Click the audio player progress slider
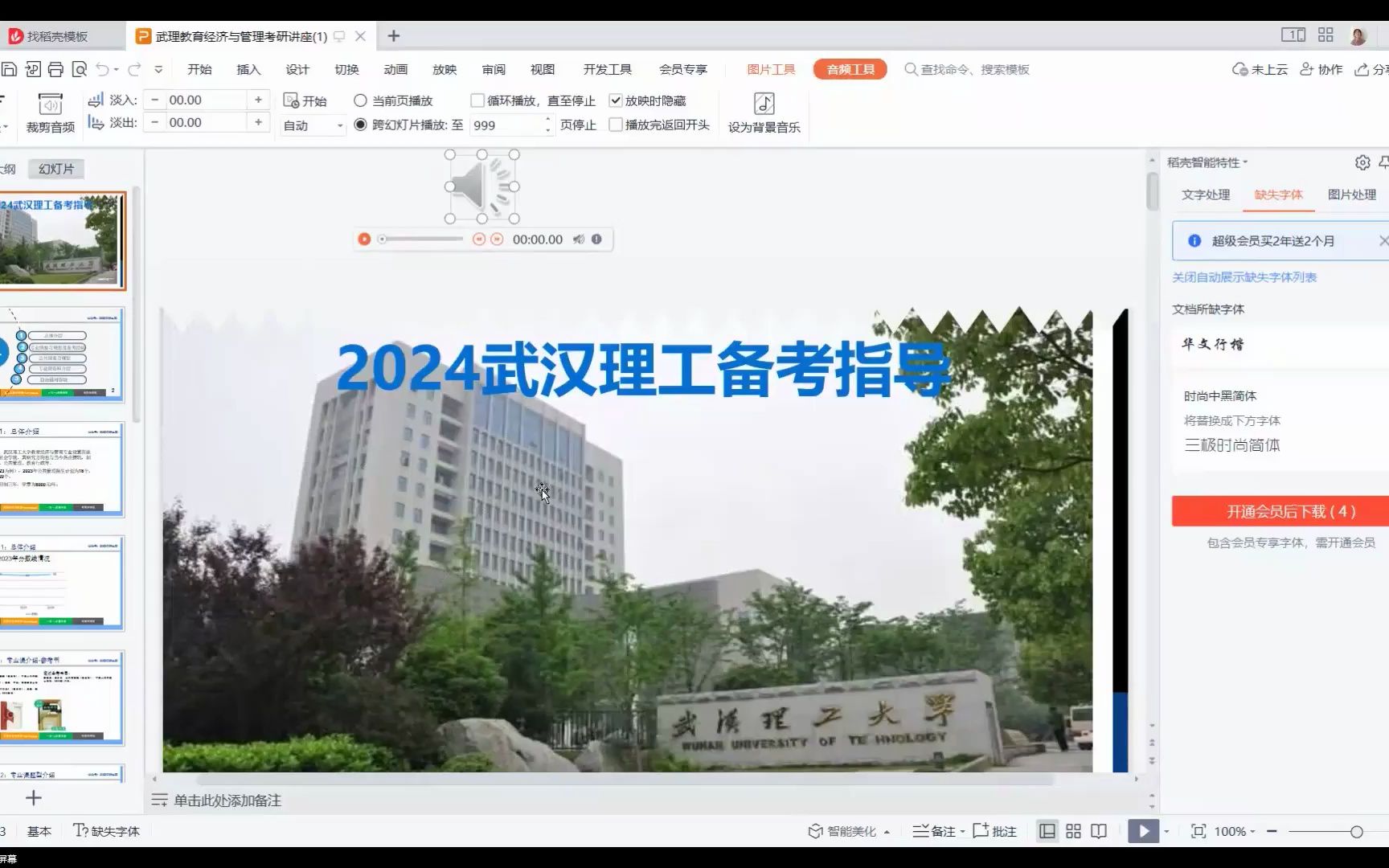The image size is (1389, 868). [421, 240]
